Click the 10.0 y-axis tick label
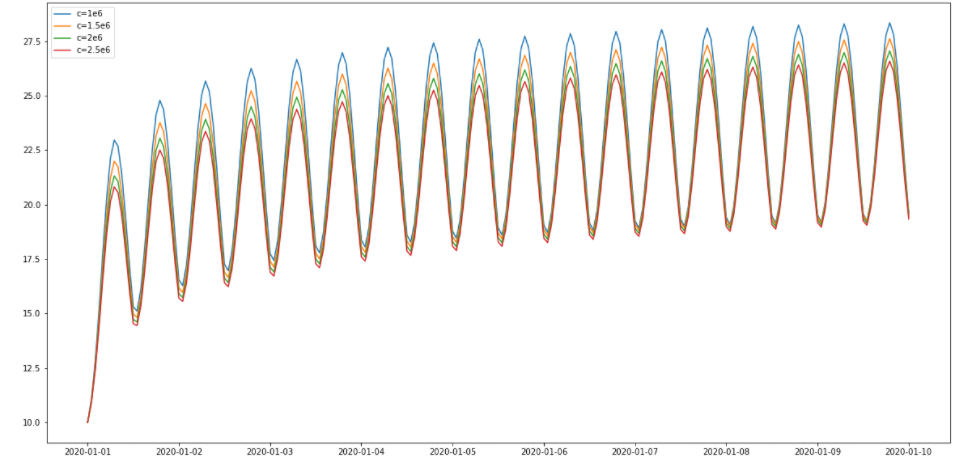Viewport: 964px width, 469px height. 33,422
